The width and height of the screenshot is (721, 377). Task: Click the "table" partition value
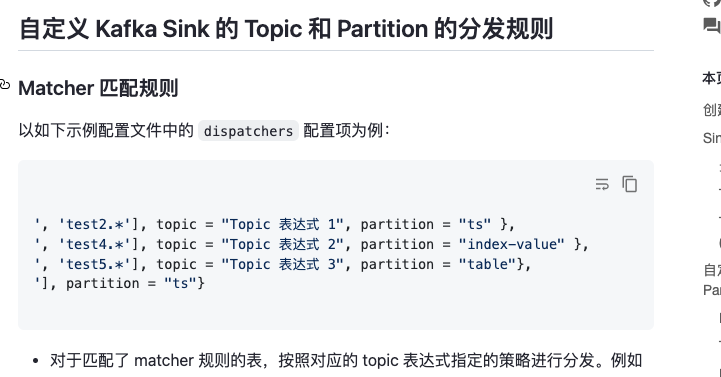[x=487, y=264]
